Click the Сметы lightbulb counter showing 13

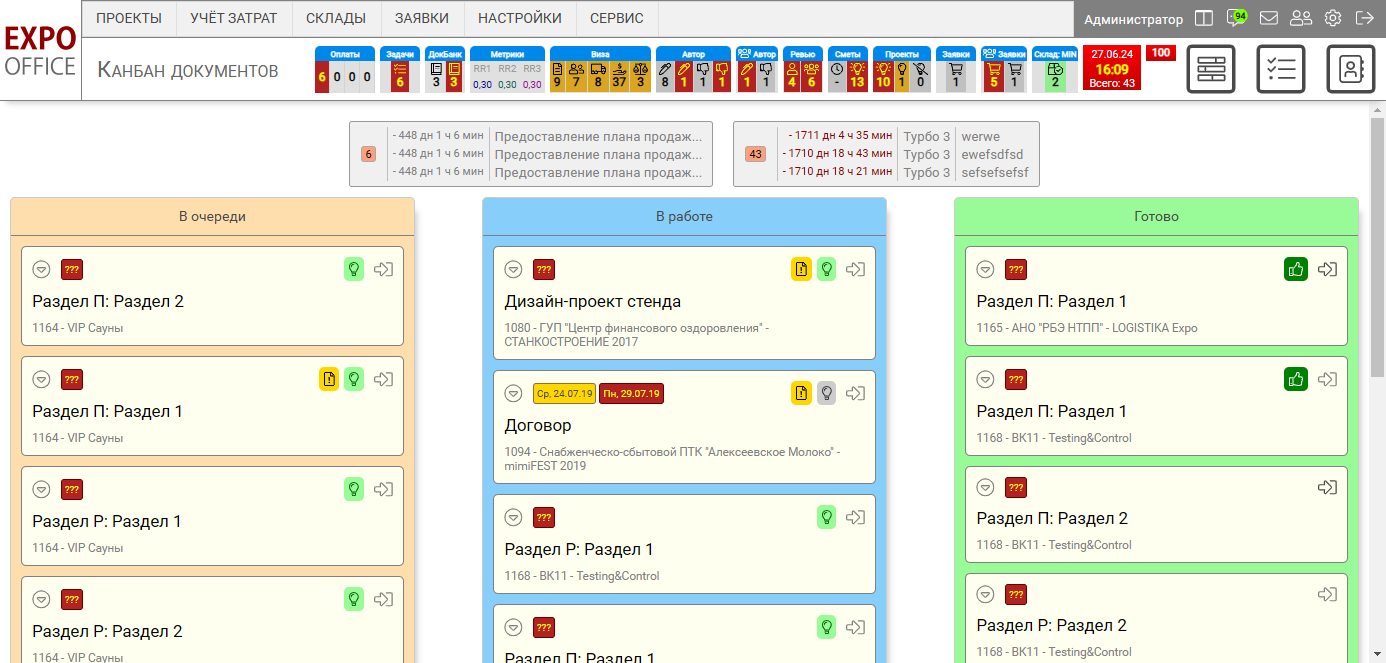(x=857, y=76)
